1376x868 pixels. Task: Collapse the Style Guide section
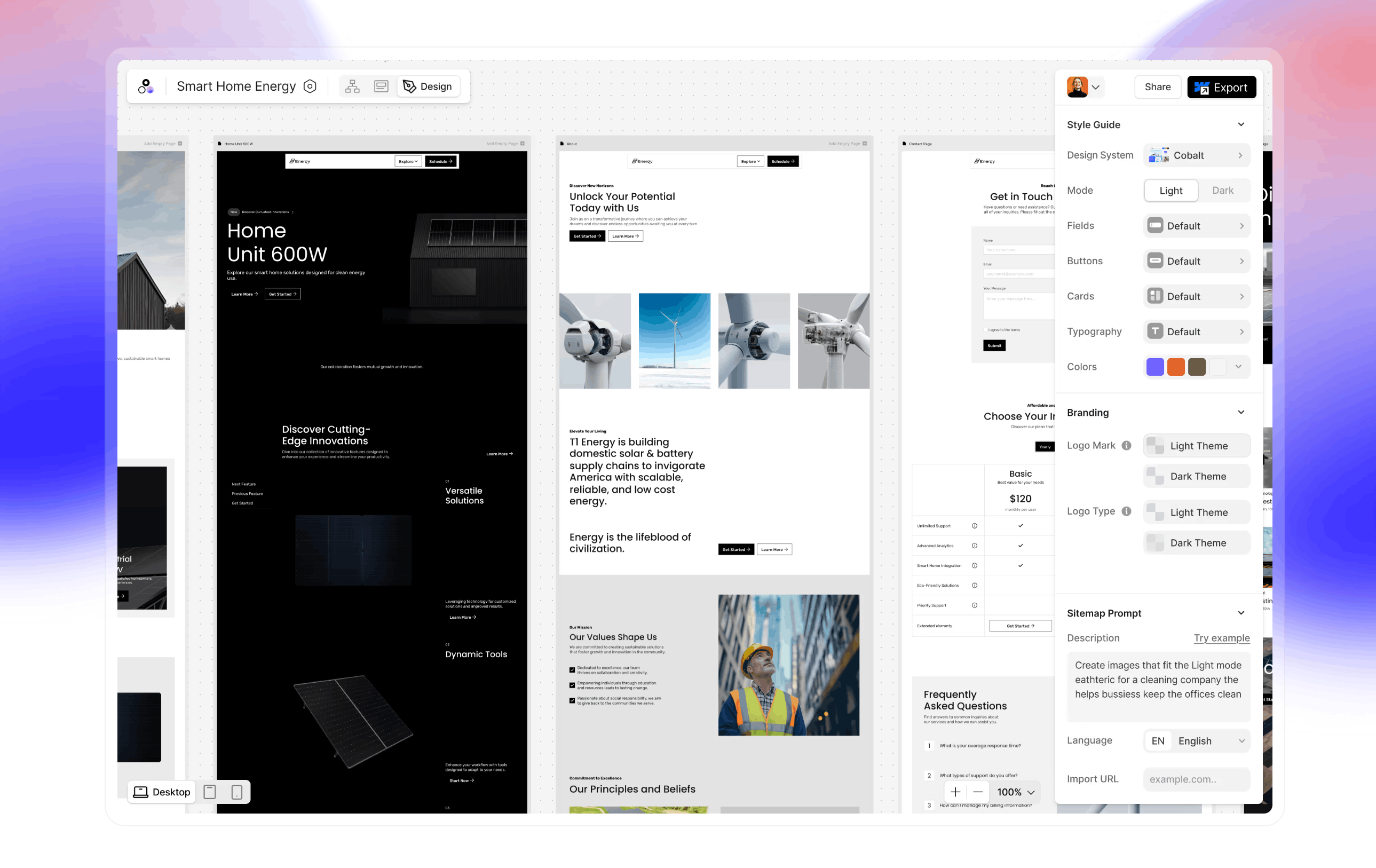[1241, 124]
